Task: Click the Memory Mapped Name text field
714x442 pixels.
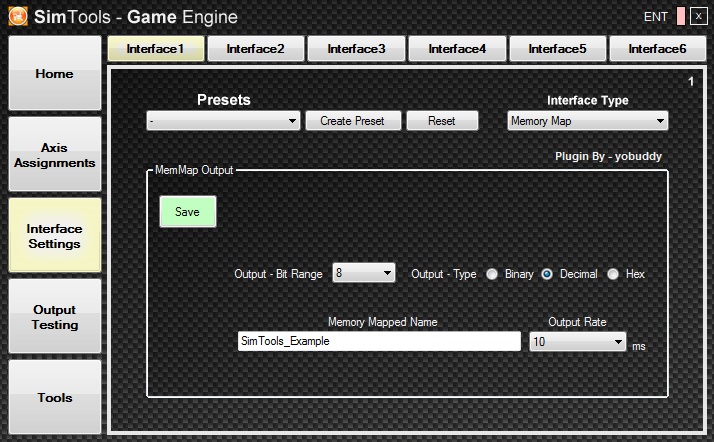Action: pyautogui.click(x=379, y=342)
